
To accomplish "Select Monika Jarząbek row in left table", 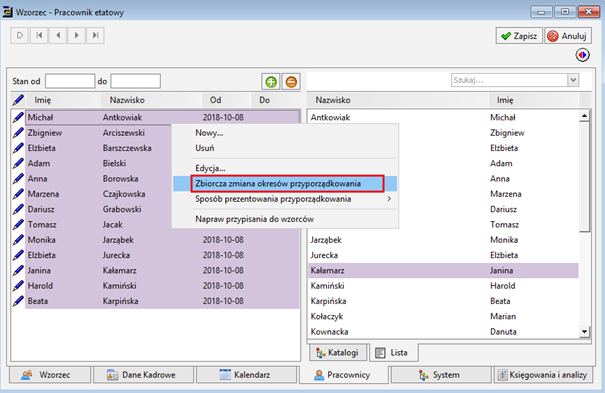I will [x=162, y=240].
